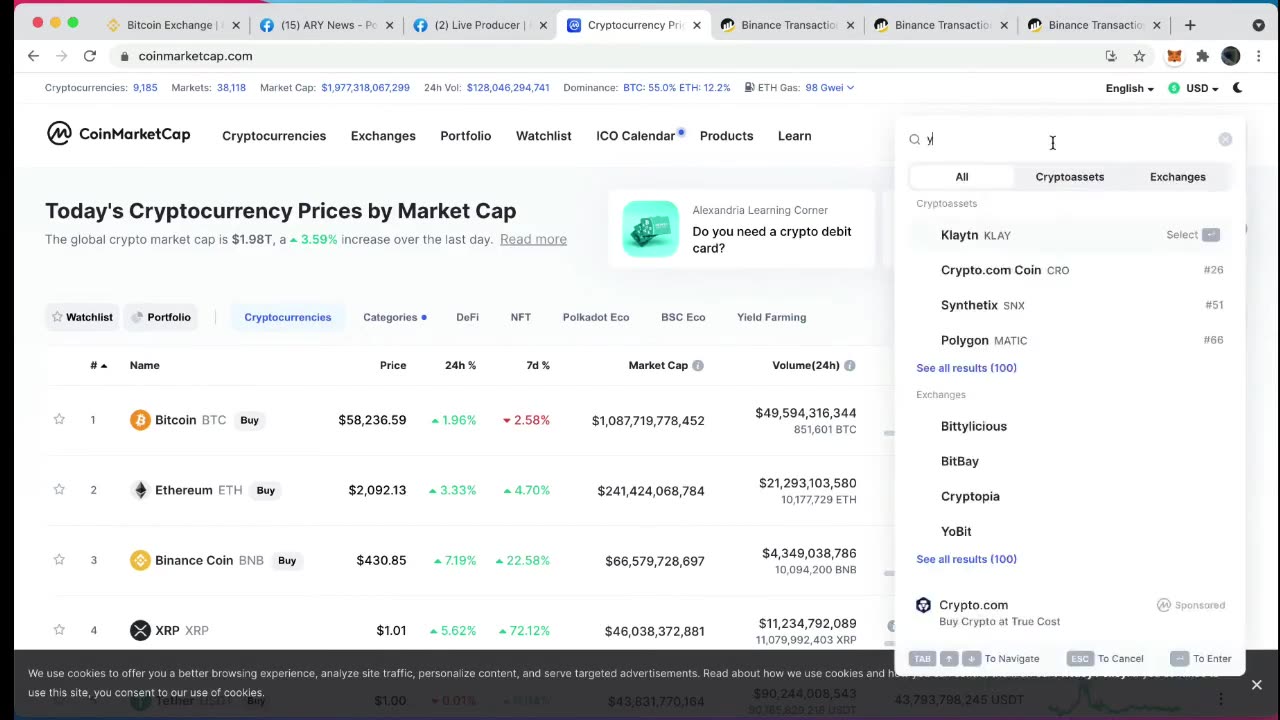Sort table by rank # column
1280x720 pixels.
(x=98, y=365)
